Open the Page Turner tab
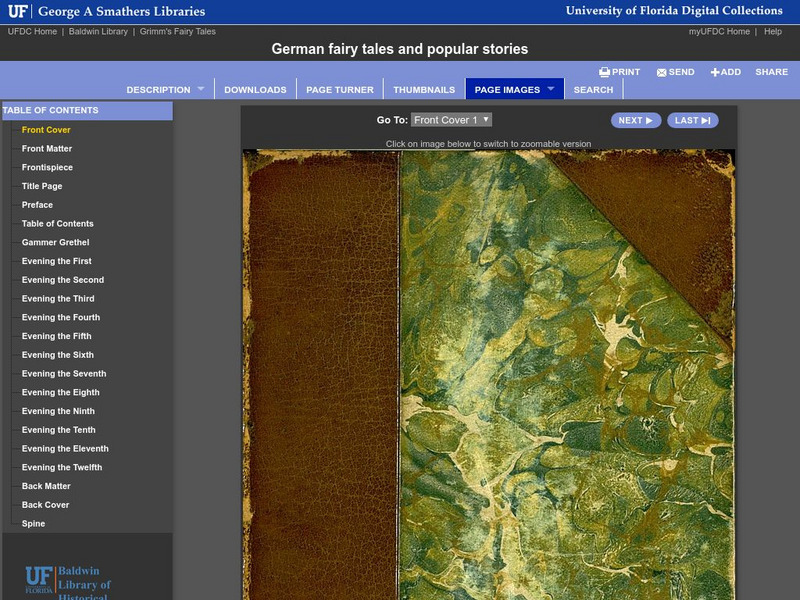The height and width of the screenshot is (600, 800). [x=340, y=90]
